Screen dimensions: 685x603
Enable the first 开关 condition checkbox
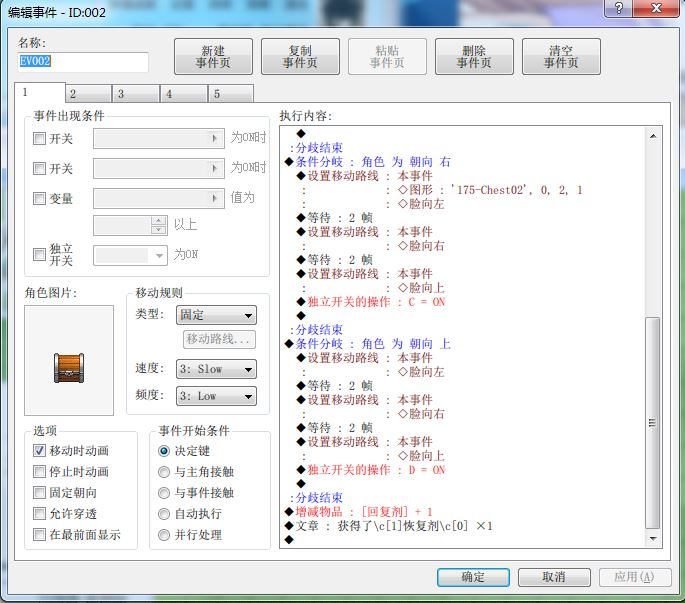coord(39,139)
